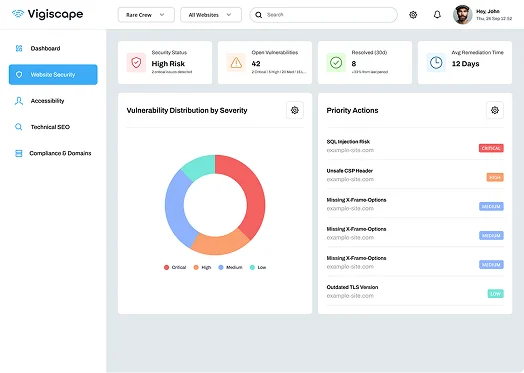The image size is (524, 373).
Task: Click the LOW severity badge
Action: point(495,294)
